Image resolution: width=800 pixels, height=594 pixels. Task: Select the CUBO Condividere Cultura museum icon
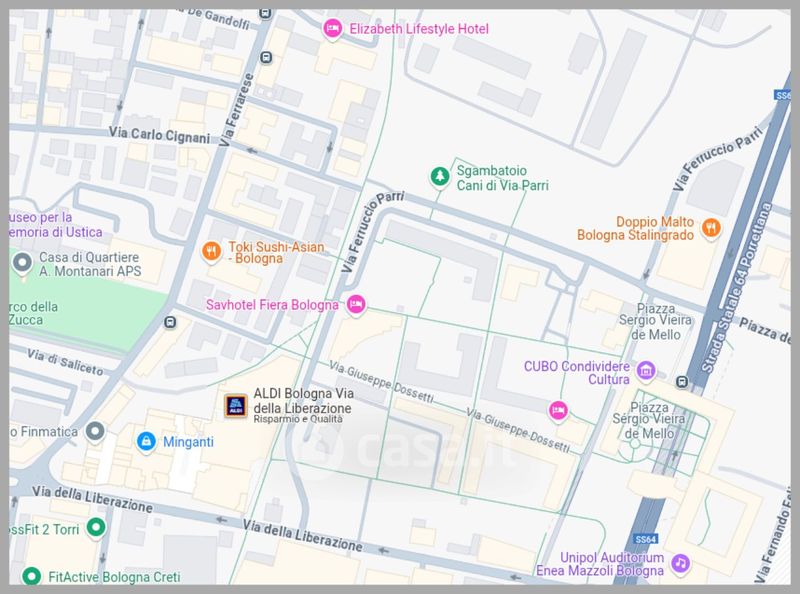point(646,370)
